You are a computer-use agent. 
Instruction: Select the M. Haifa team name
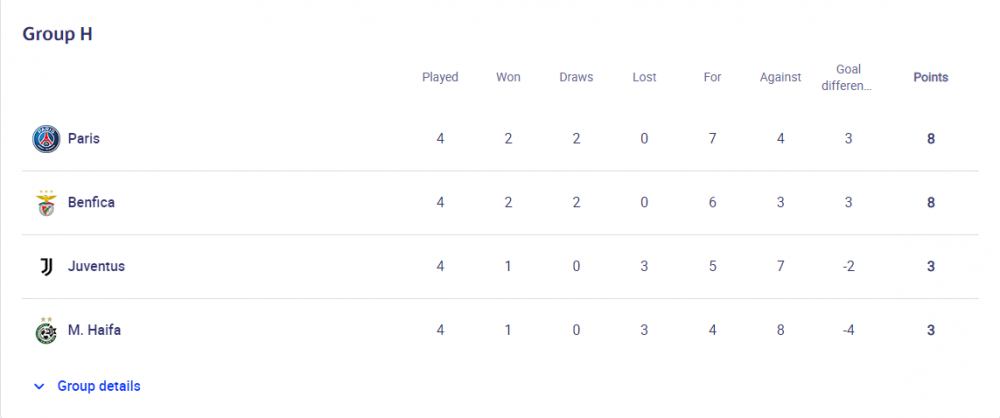[x=94, y=330]
